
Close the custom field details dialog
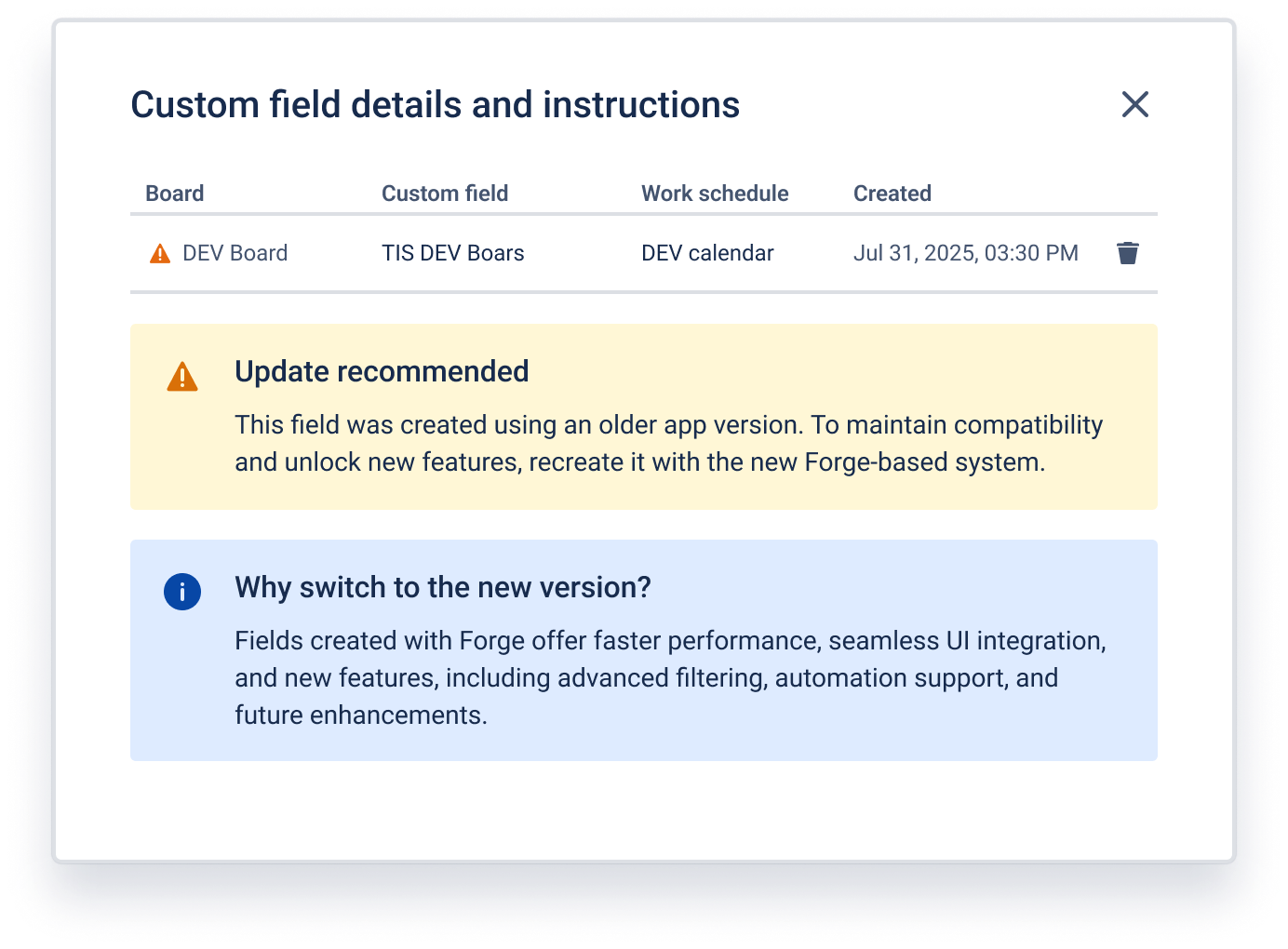tap(1134, 104)
